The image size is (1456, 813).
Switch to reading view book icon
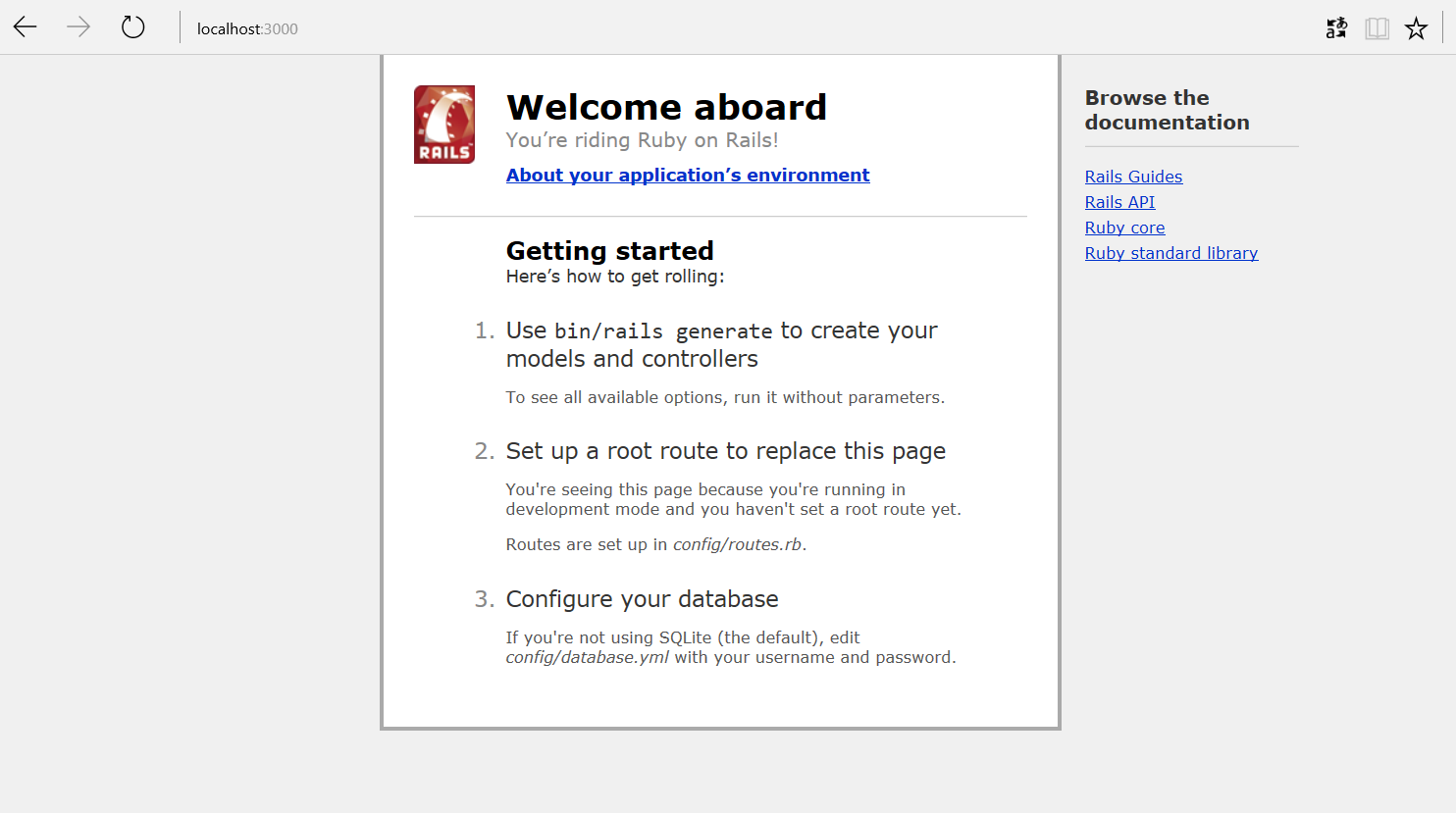(1378, 28)
